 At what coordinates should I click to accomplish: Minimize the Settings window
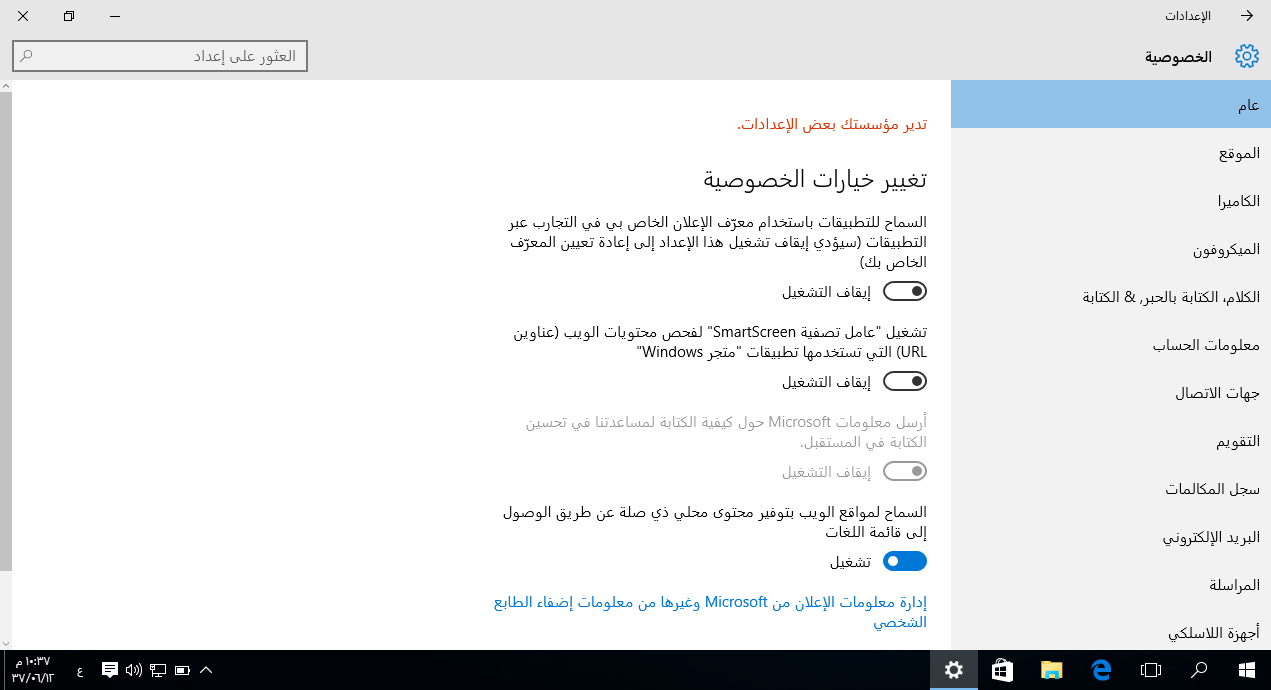[115, 16]
